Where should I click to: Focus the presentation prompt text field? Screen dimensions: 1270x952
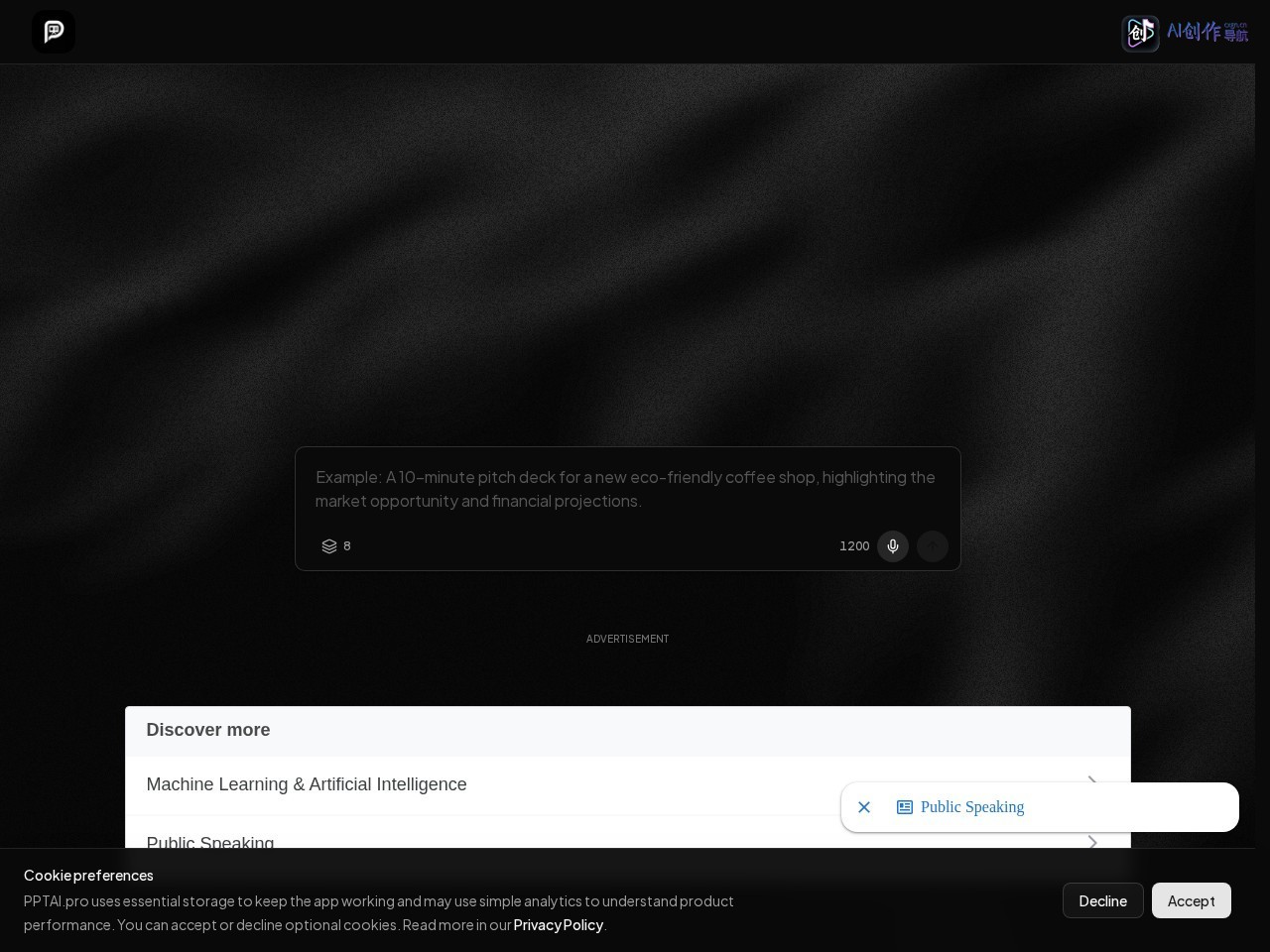(627, 489)
